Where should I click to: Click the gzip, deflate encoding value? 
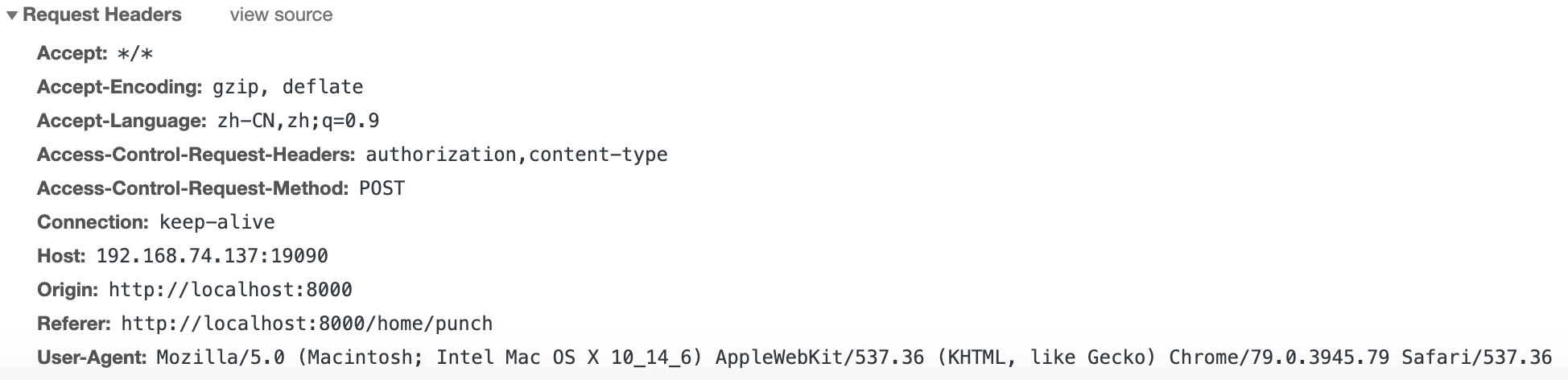click(x=287, y=87)
